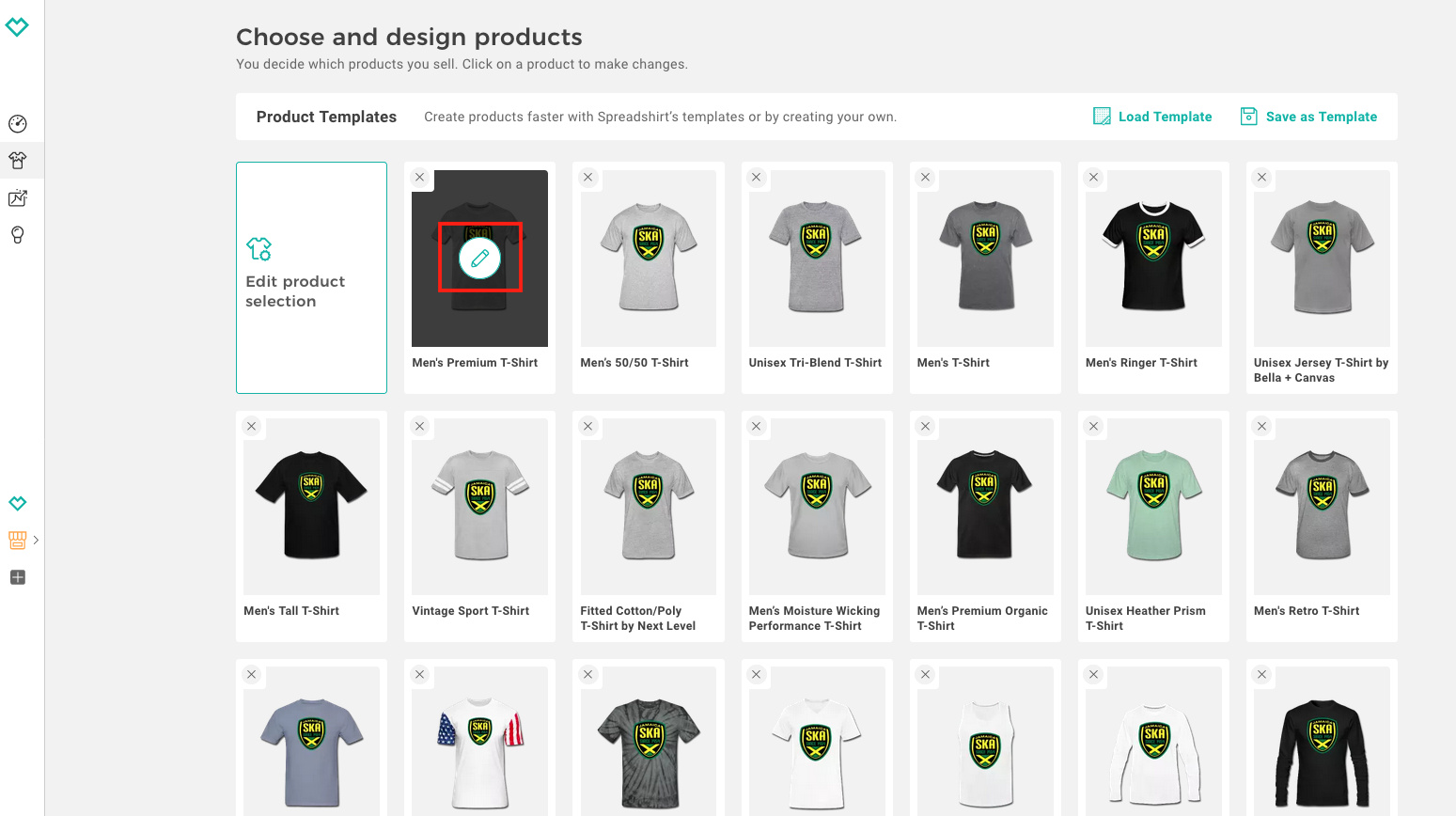Click Load Template

click(1152, 117)
